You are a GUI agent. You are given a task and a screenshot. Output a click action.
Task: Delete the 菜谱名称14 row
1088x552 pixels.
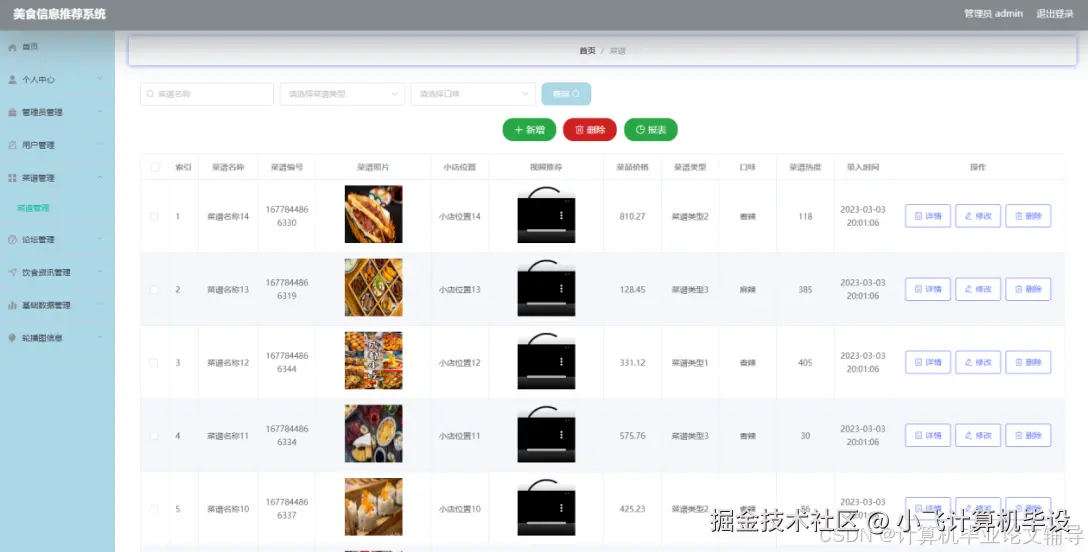coord(1028,216)
